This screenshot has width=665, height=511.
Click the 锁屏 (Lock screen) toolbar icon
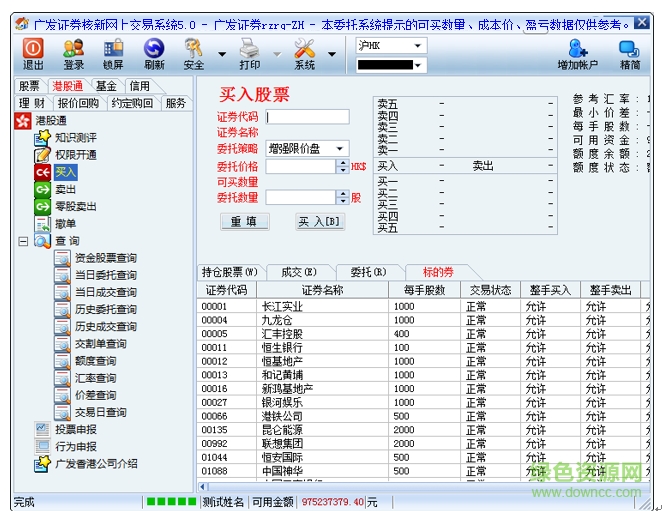pyautogui.click(x=113, y=53)
